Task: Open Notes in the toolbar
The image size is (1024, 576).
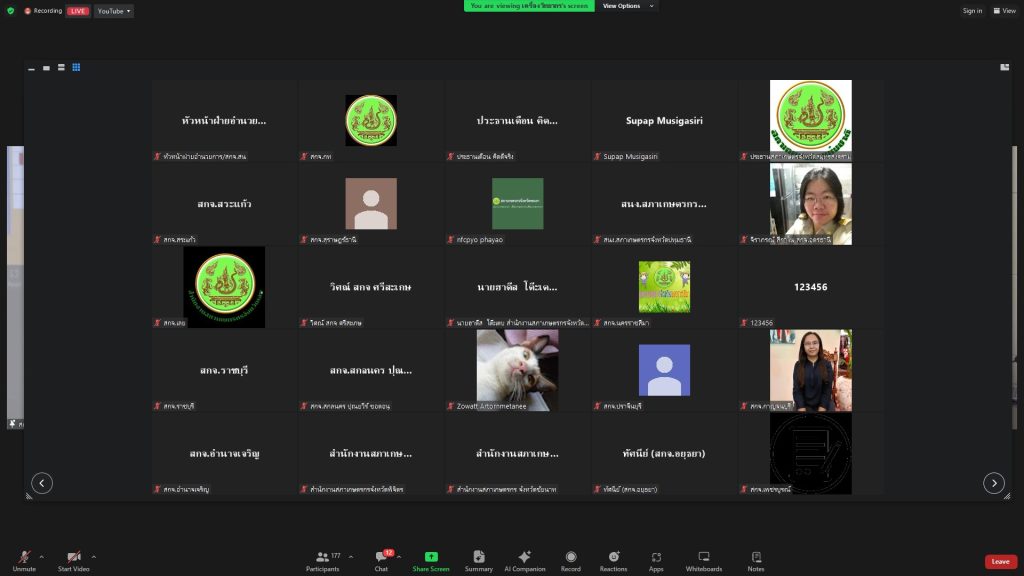Action: point(756,560)
